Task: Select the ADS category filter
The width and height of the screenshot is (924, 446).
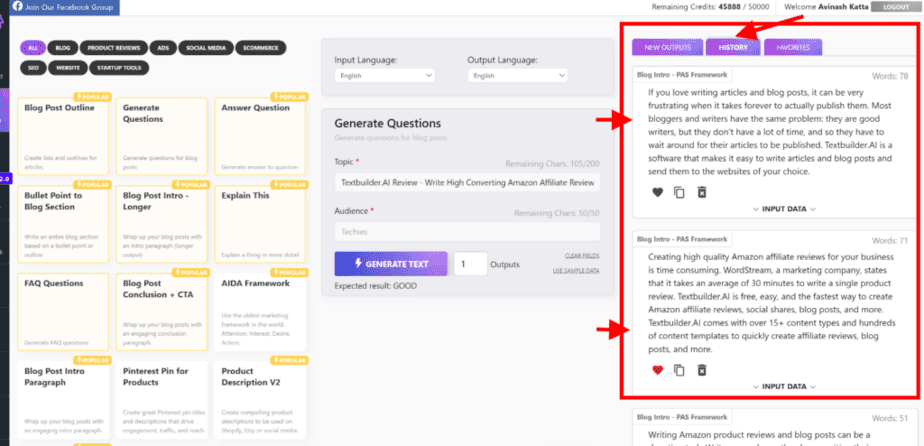Action: tap(163, 48)
